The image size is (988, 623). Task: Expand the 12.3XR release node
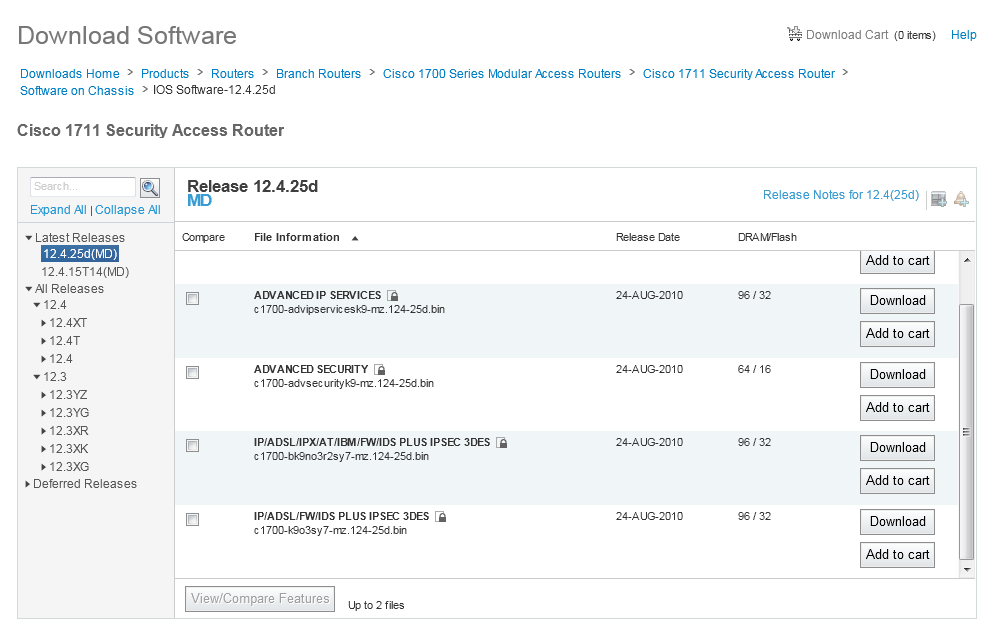(x=43, y=432)
